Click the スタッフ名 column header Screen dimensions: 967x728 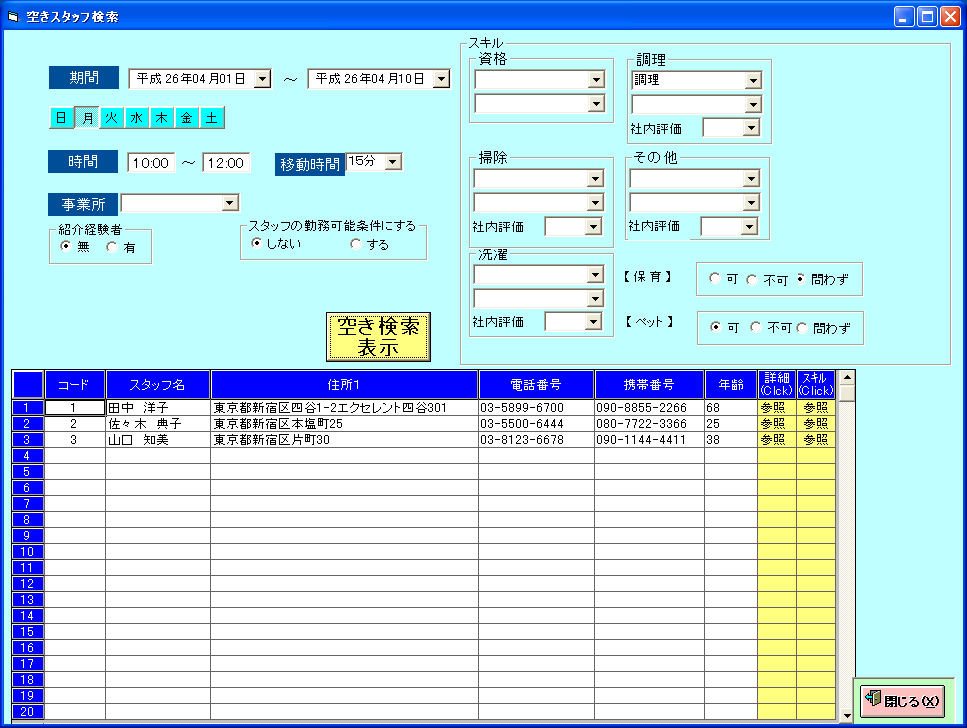click(158, 385)
